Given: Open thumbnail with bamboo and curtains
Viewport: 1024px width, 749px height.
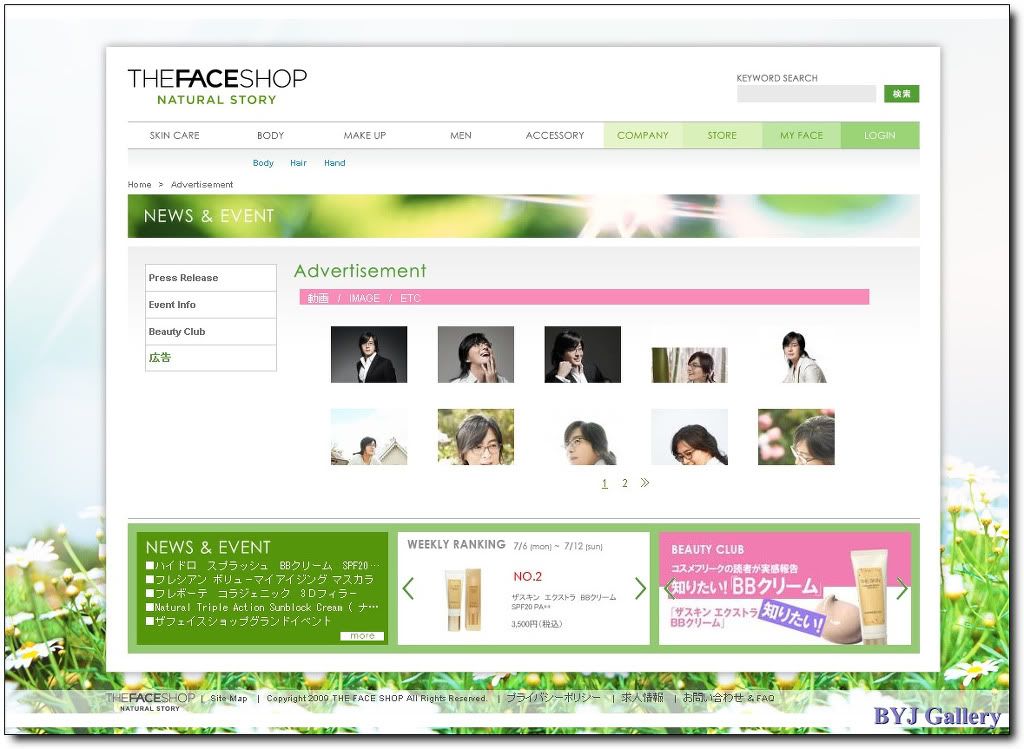Looking at the screenshot, I should pyautogui.click(x=690, y=365).
